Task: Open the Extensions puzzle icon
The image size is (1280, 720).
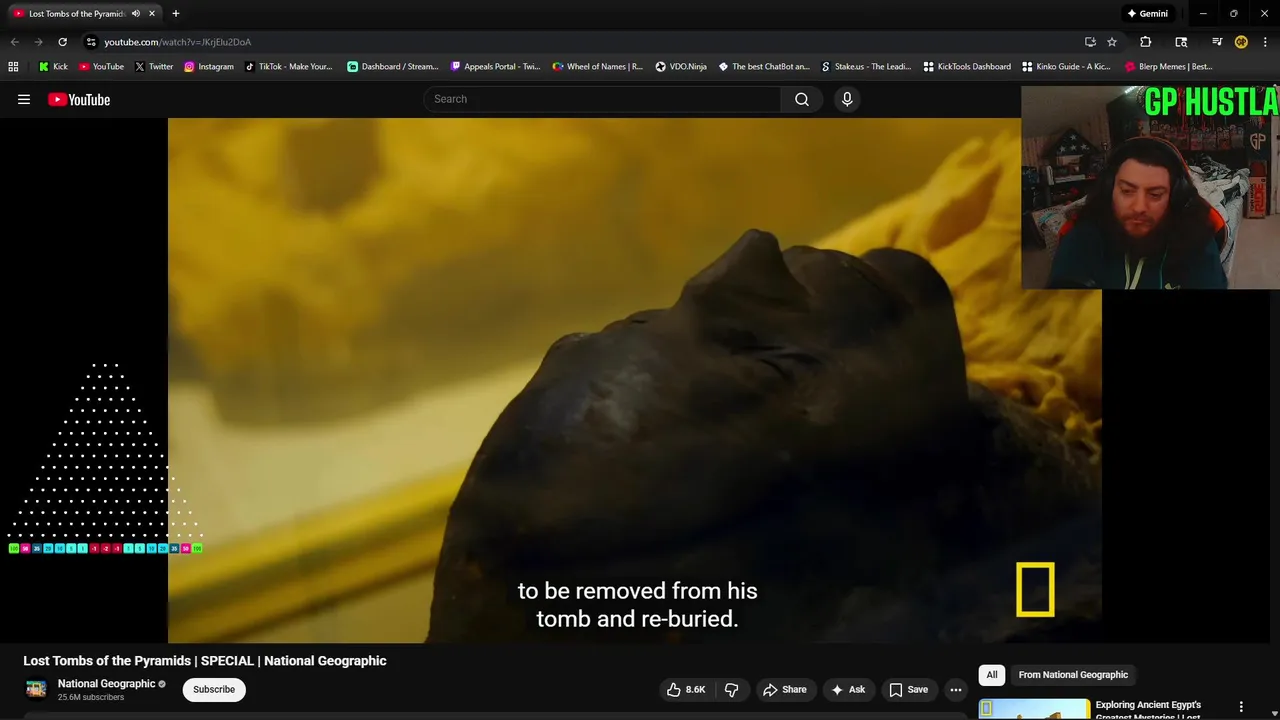Action: (1146, 42)
